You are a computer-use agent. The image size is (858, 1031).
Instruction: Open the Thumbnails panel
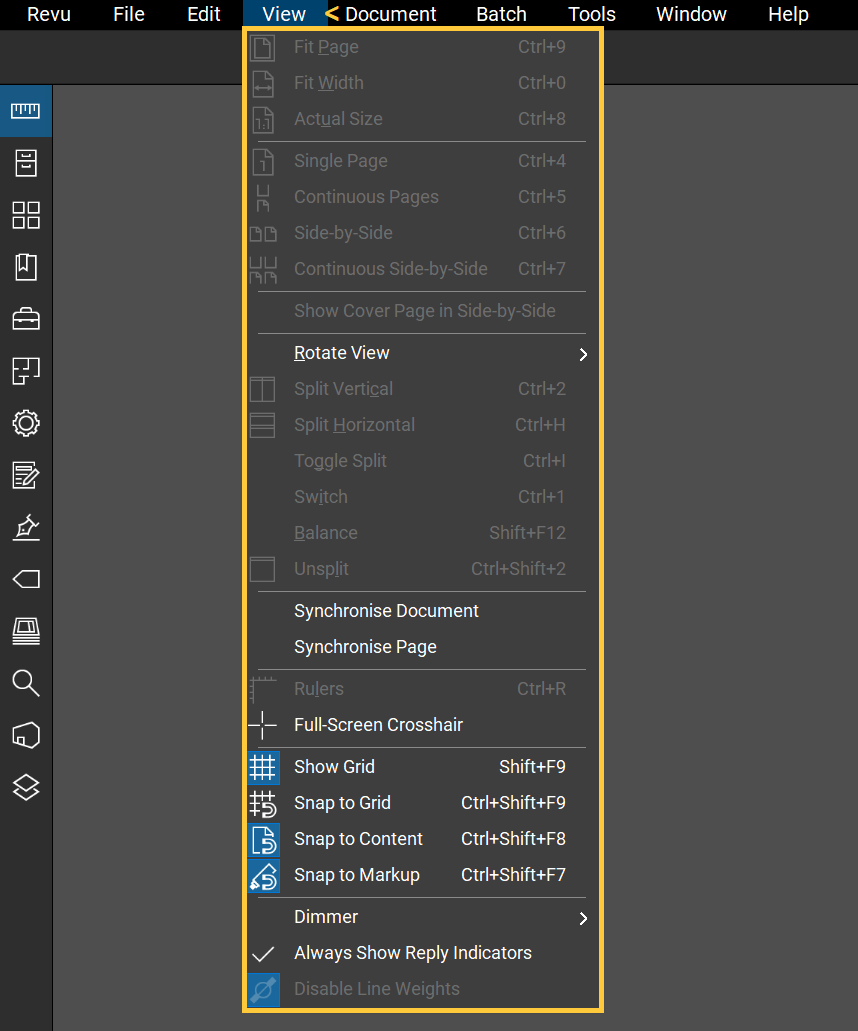point(25,214)
